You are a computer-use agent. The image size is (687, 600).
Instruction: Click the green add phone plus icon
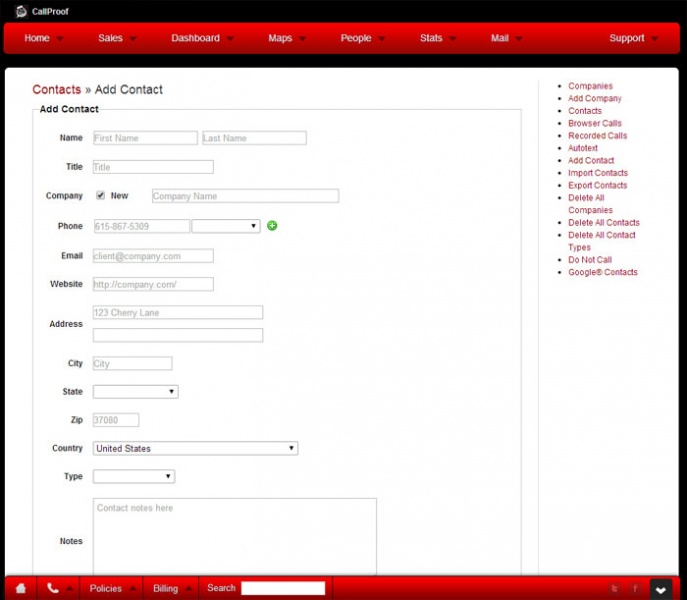(x=272, y=226)
